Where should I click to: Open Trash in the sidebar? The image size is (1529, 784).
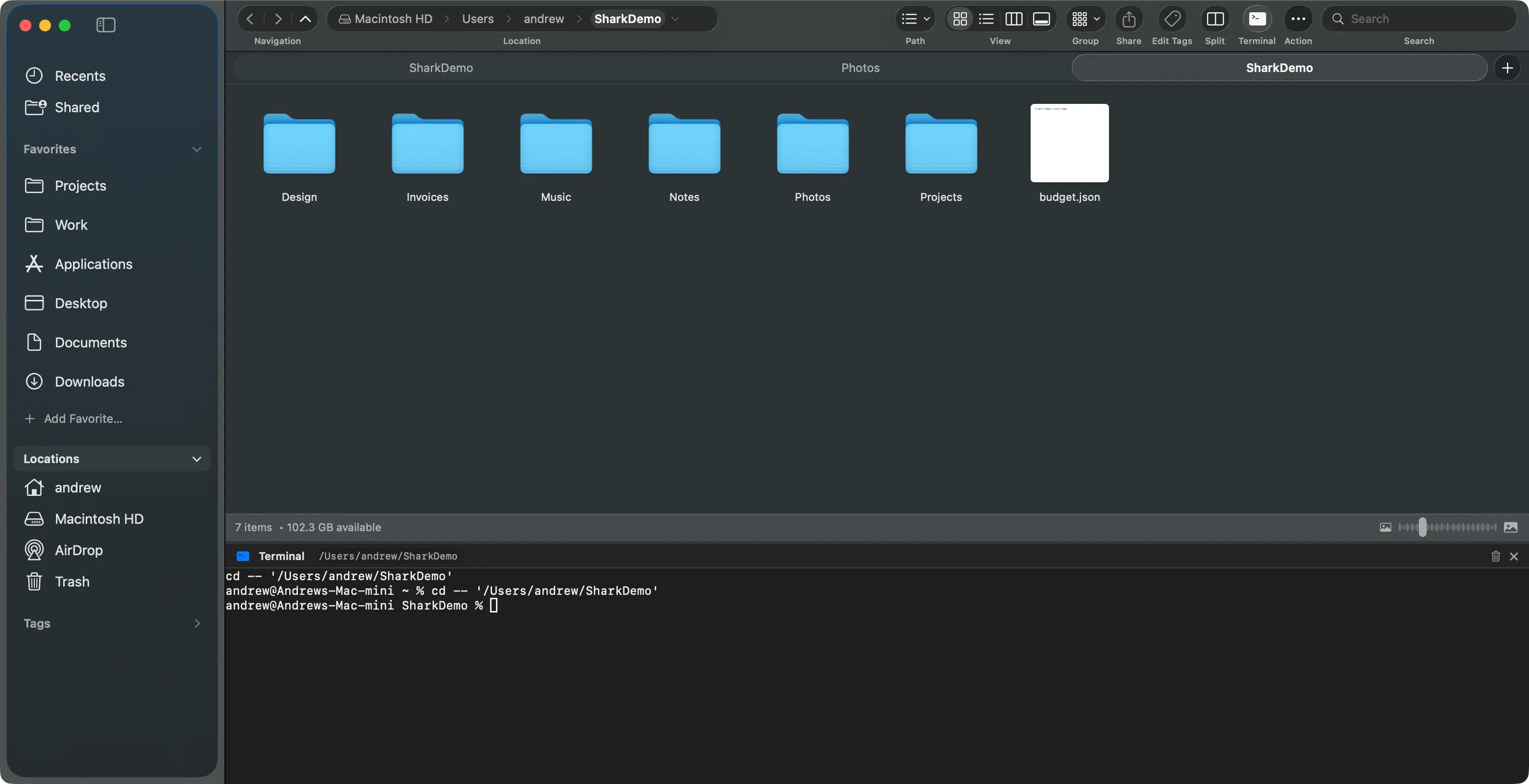coord(112,582)
